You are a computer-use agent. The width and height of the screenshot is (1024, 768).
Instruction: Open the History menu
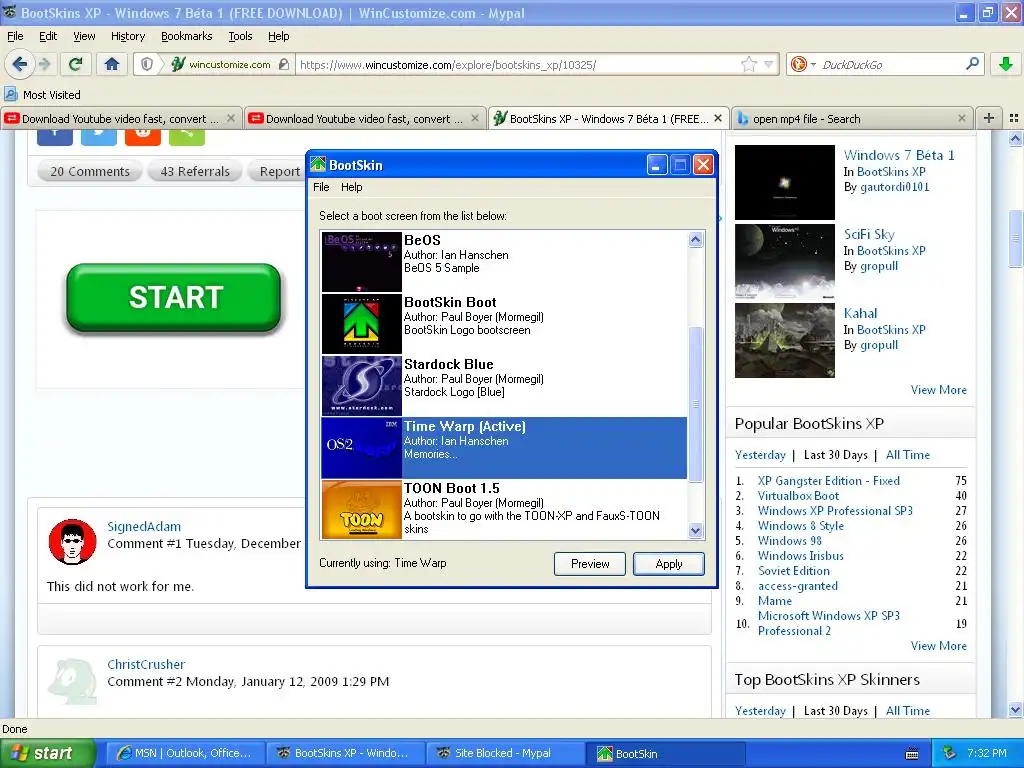(x=127, y=36)
